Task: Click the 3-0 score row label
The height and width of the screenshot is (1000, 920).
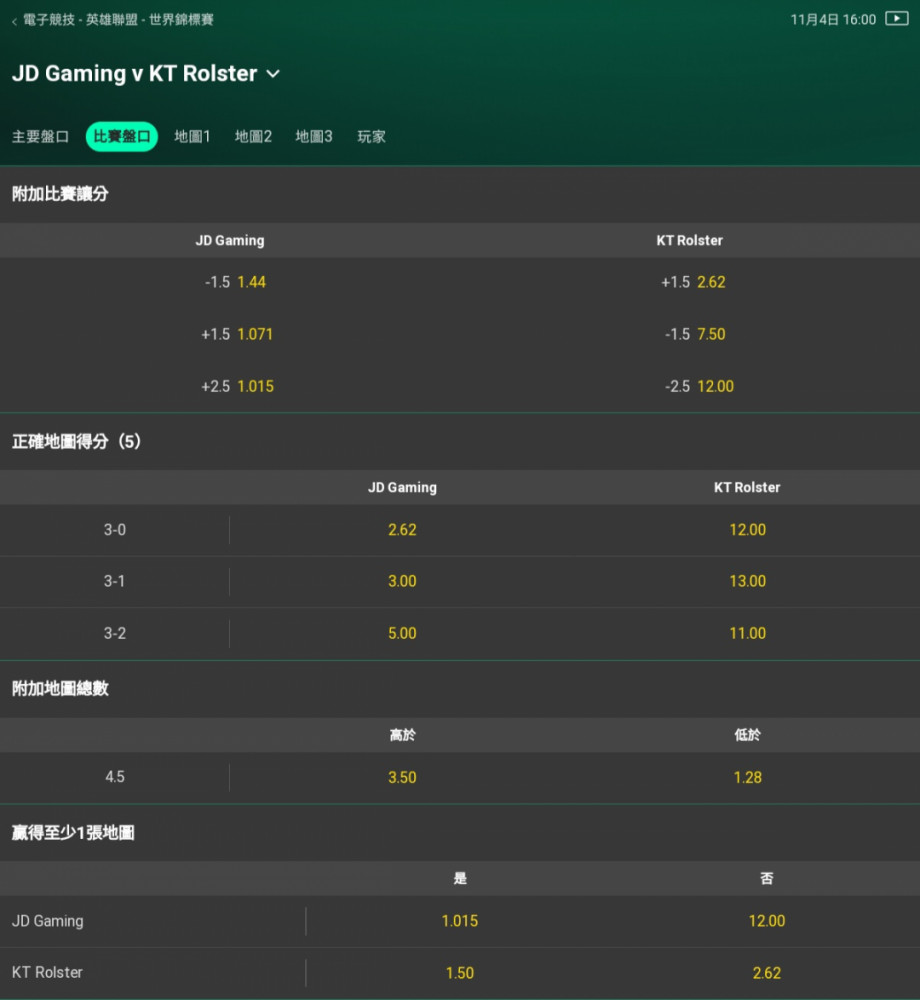Action: point(115,530)
